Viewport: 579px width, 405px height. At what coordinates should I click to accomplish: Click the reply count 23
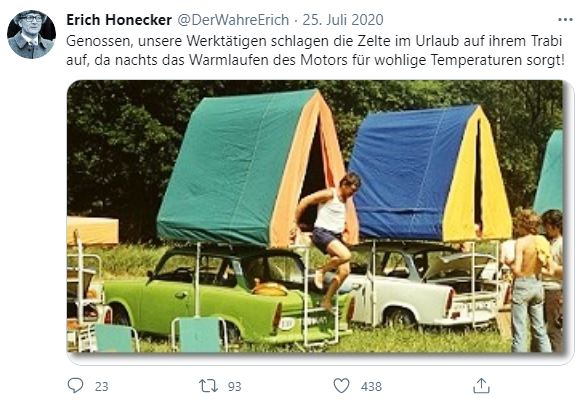click(x=102, y=387)
